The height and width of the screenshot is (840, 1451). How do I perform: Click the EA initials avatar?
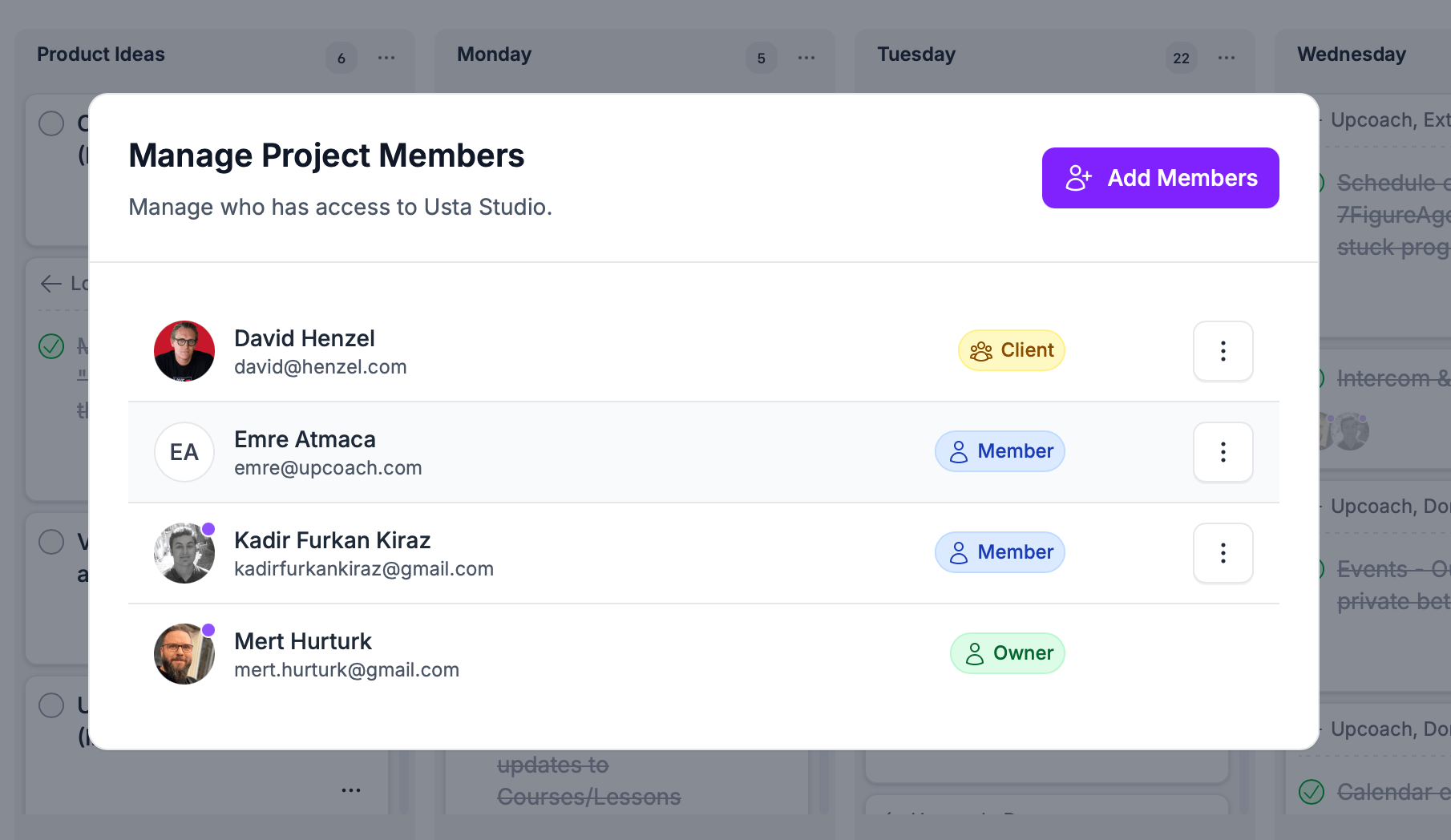tap(184, 452)
